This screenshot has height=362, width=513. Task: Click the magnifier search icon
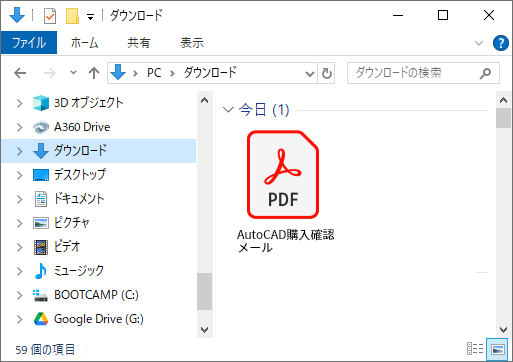click(x=485, y=73)
